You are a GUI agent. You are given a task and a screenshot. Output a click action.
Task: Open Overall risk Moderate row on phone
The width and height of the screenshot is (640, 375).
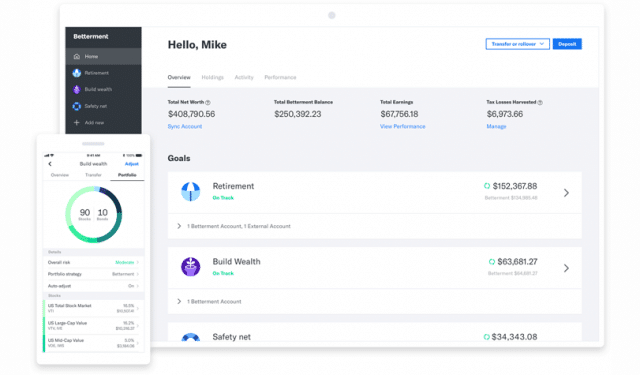(93, 262)
